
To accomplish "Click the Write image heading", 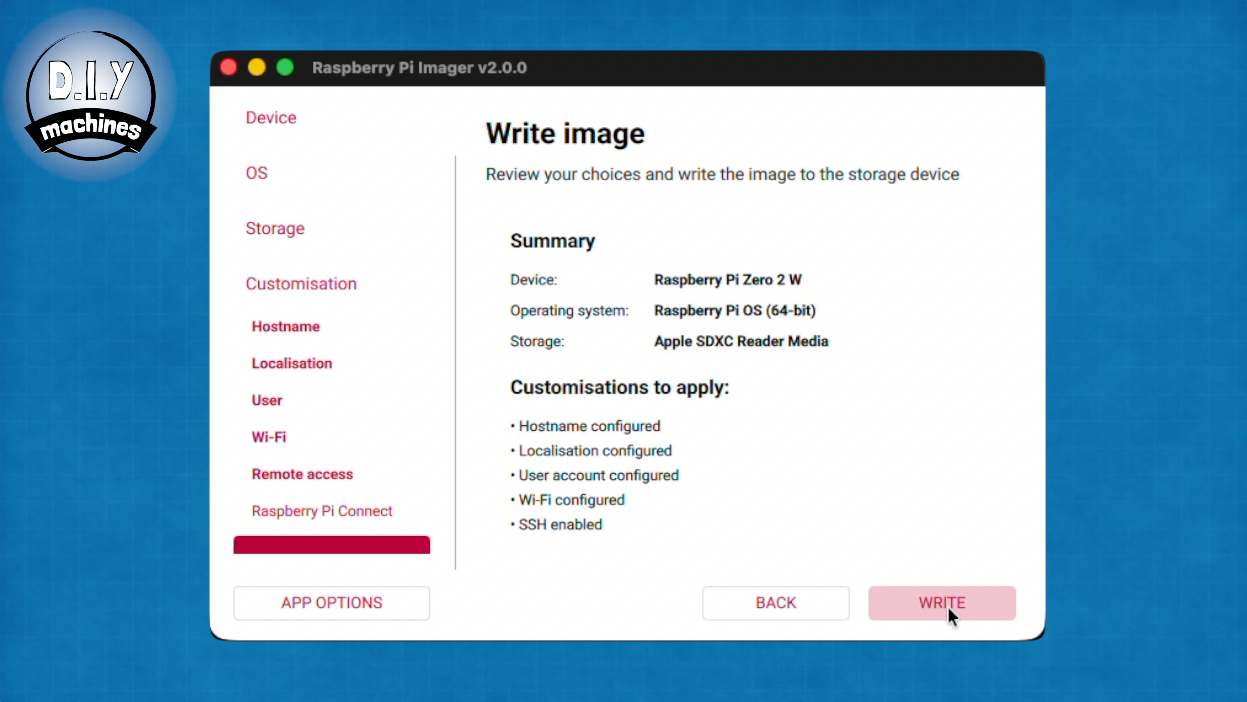I will click(x=565, y=134).
